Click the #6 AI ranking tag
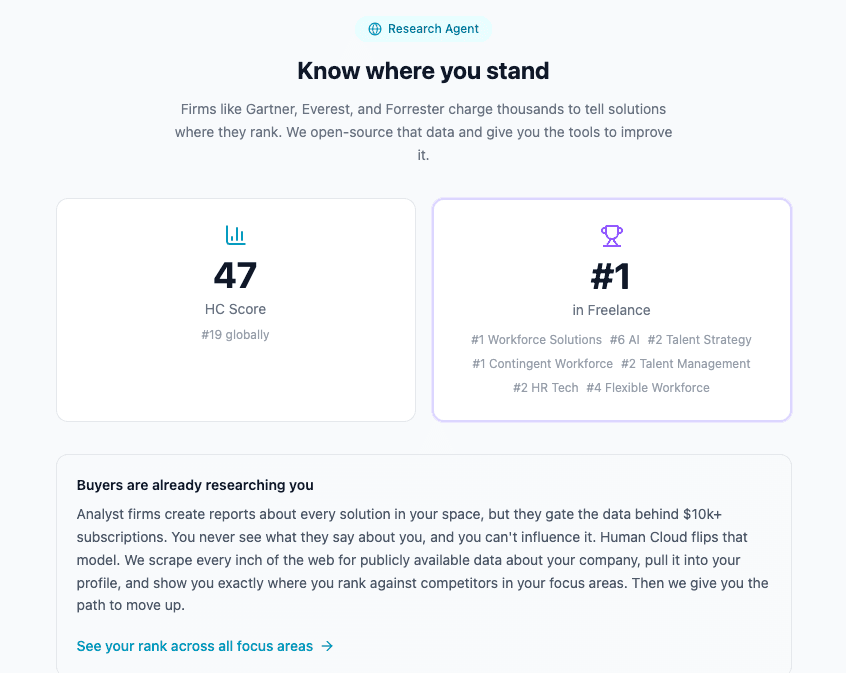This screenshot has width=846, height=673. [x=624, y=339]
